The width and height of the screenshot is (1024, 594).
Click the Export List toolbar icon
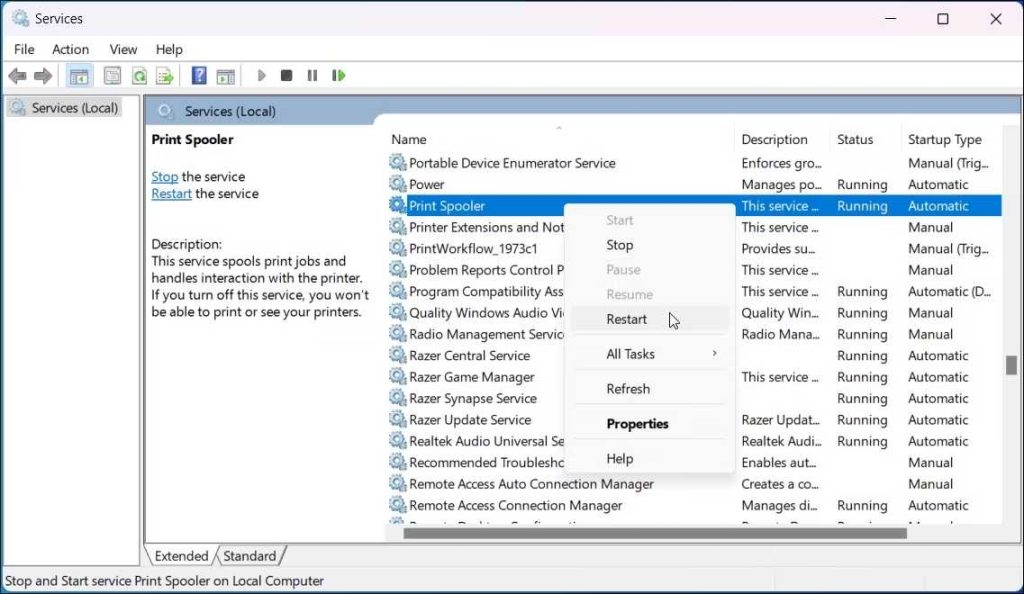[x=165, y=76]
